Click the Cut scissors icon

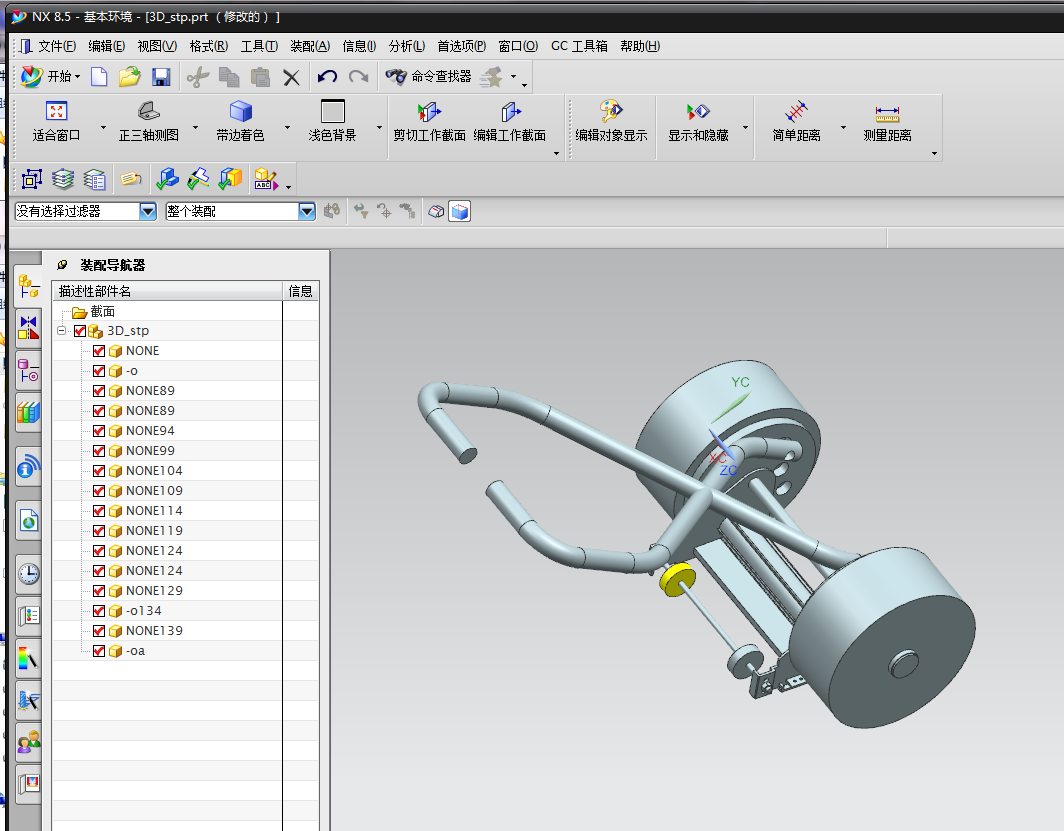coord(197,77)
